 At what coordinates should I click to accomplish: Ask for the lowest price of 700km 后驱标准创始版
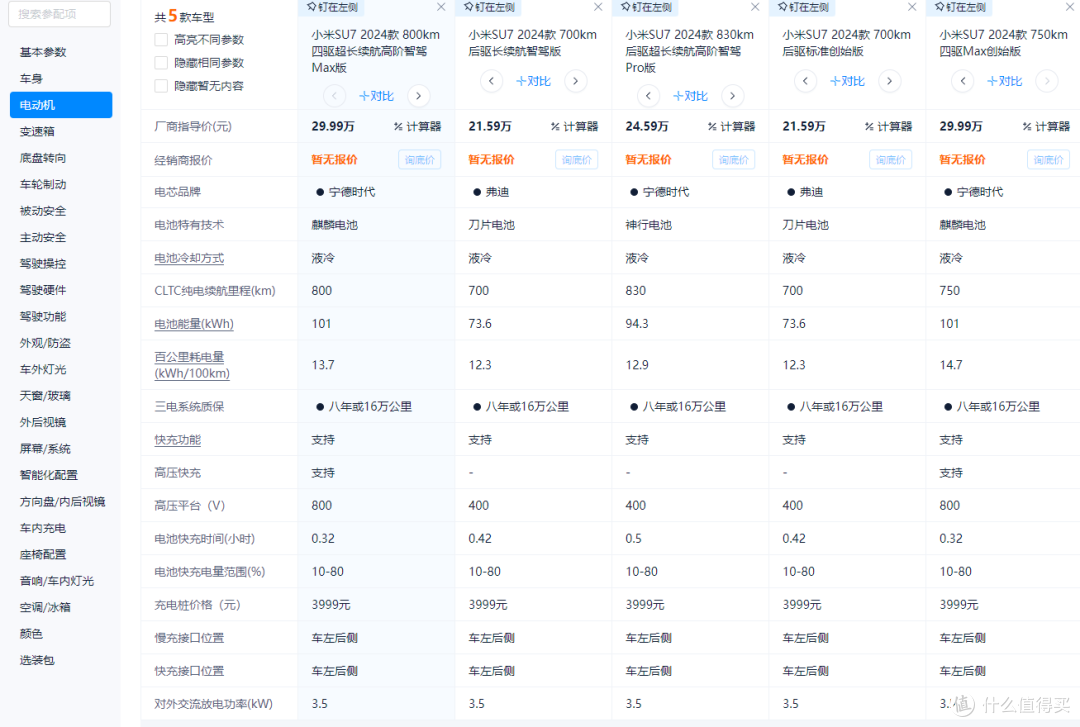pyautogui.click(x=891, y=160)
